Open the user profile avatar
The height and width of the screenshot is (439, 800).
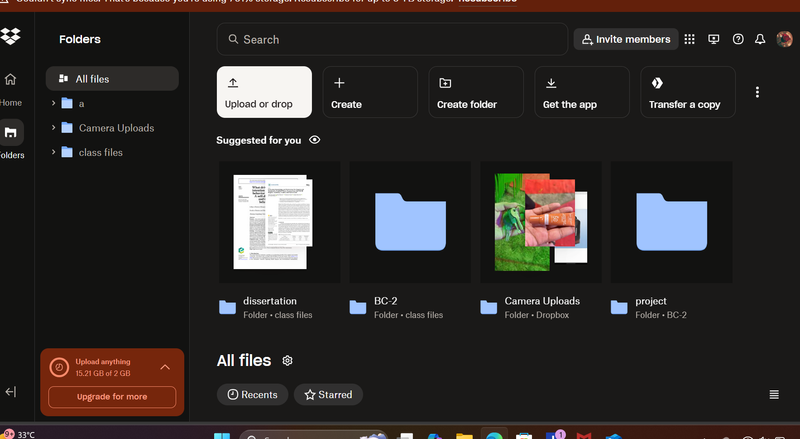click(x=784, y=39)
